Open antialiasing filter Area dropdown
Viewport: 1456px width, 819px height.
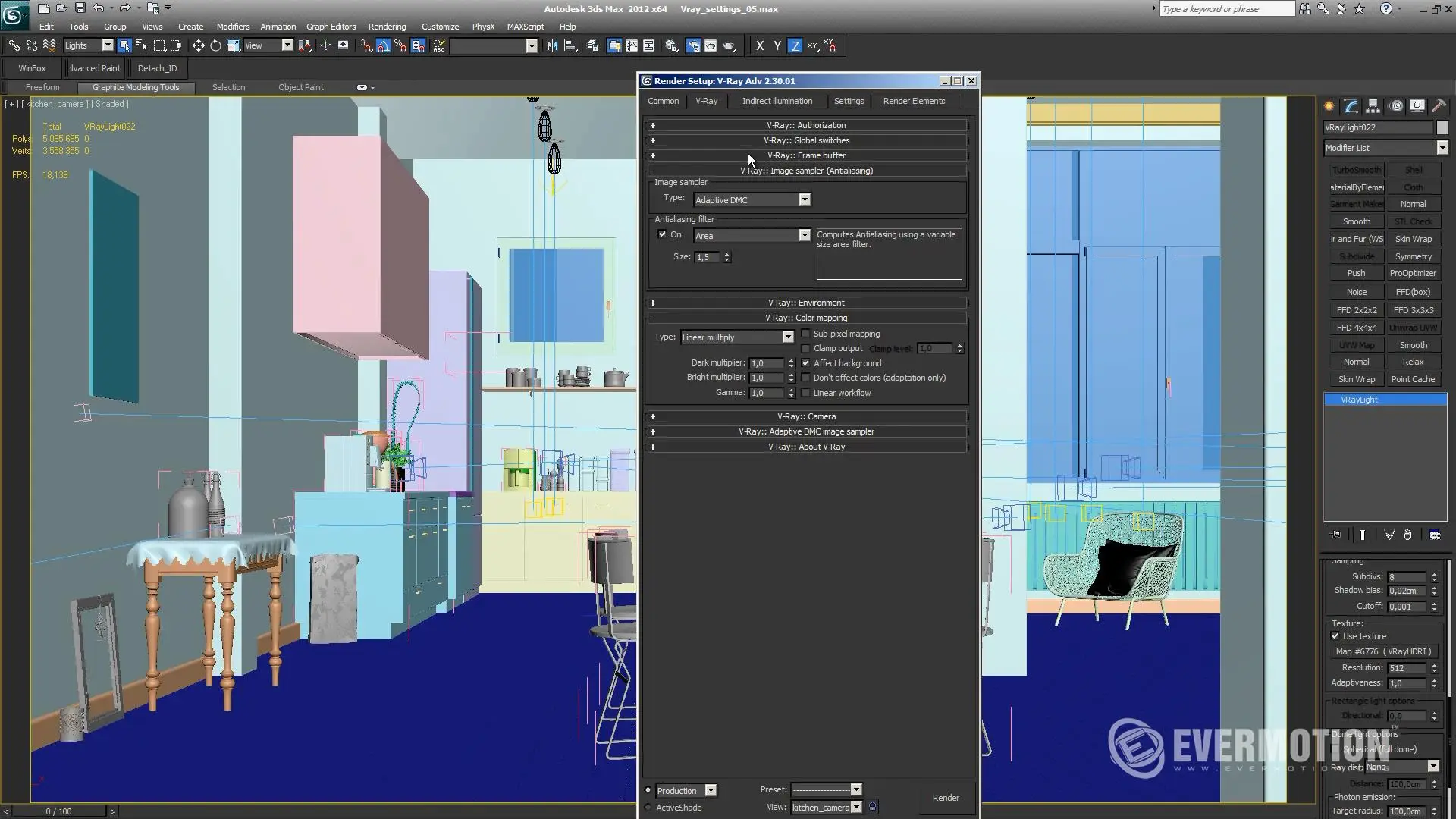[752, 236]
